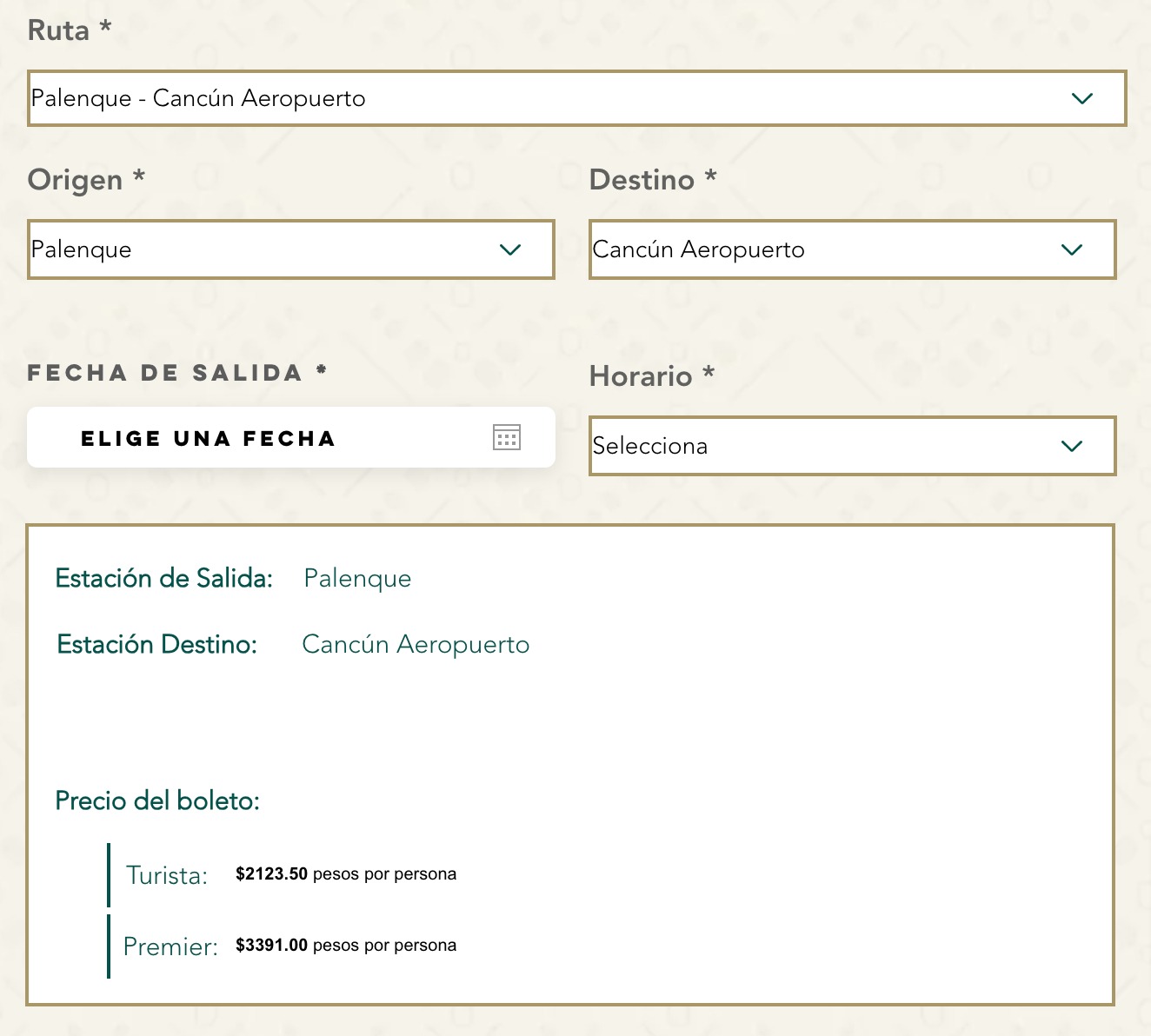Open the Horario dropdown showing Selecciona
1151x1036 pixels.
tap(817, 446)
